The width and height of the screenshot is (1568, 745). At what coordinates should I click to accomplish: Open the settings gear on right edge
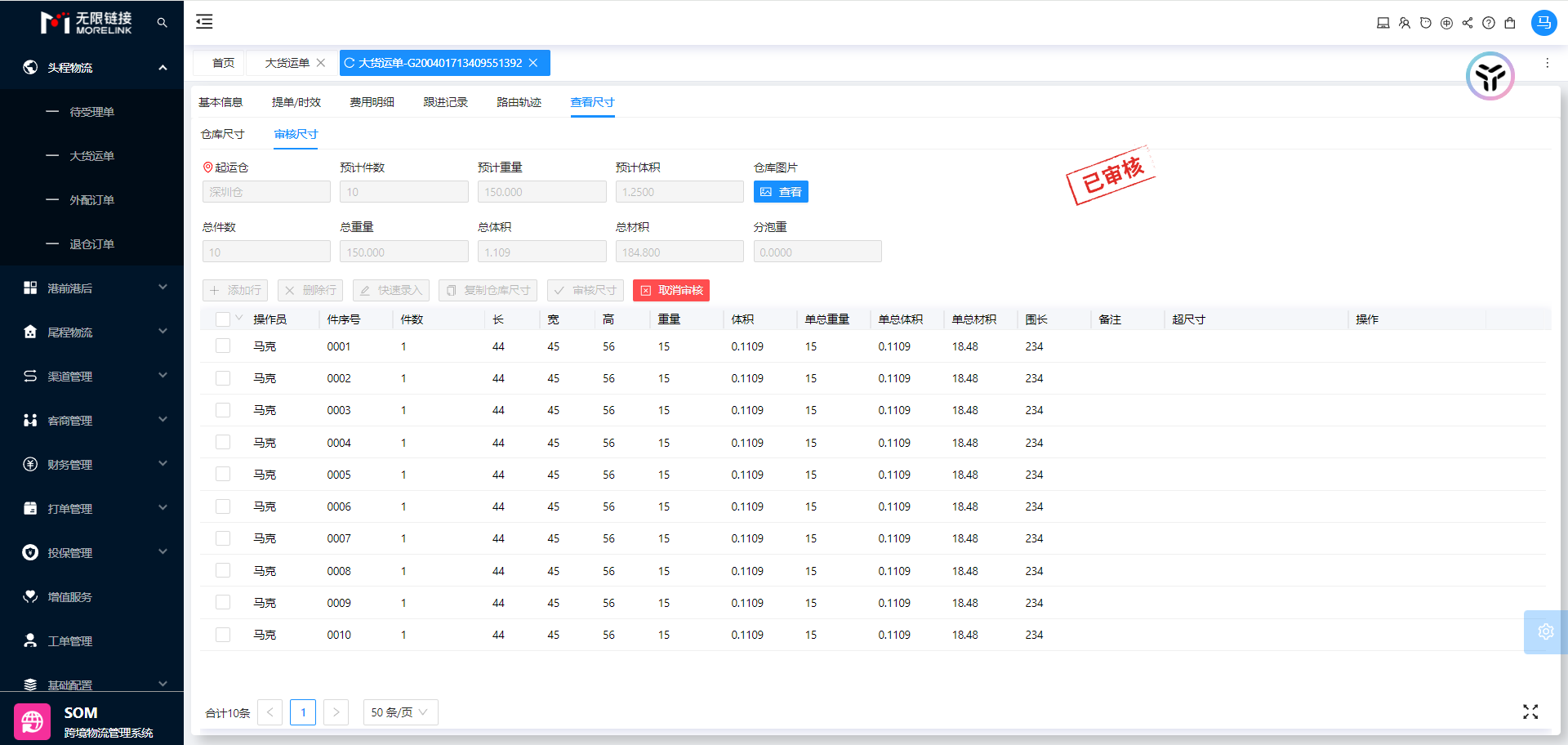[x=1545, y=631]
